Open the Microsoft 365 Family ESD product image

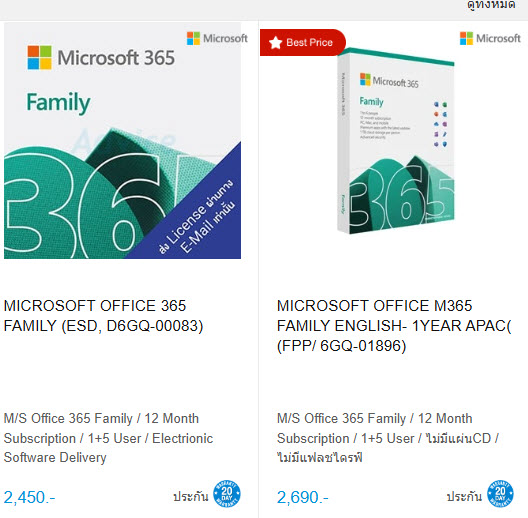point(122,141)
